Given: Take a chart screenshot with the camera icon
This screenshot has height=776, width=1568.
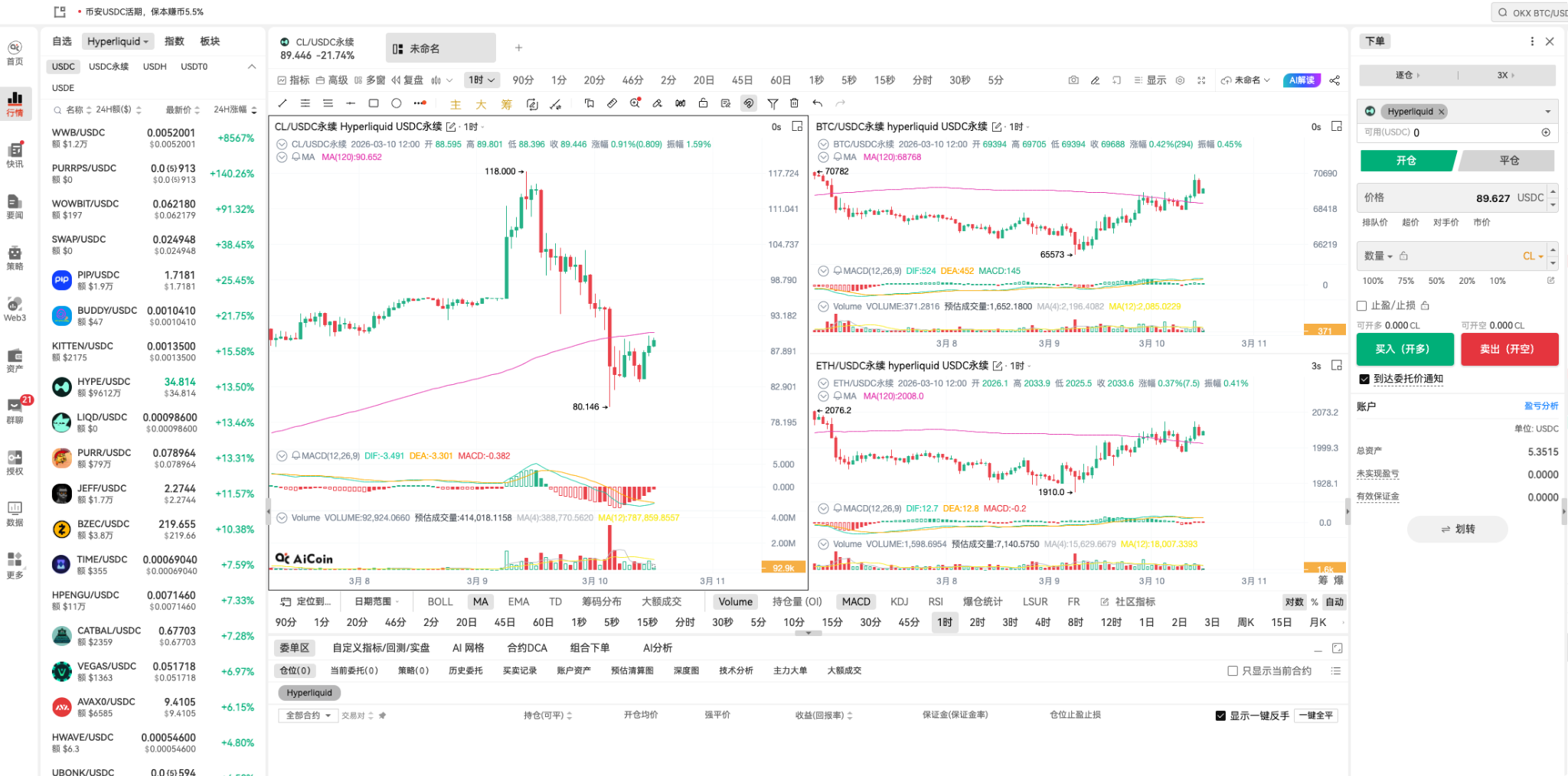Looking at the screenshot, I should pyautogui.click(x=1073, y=80).
